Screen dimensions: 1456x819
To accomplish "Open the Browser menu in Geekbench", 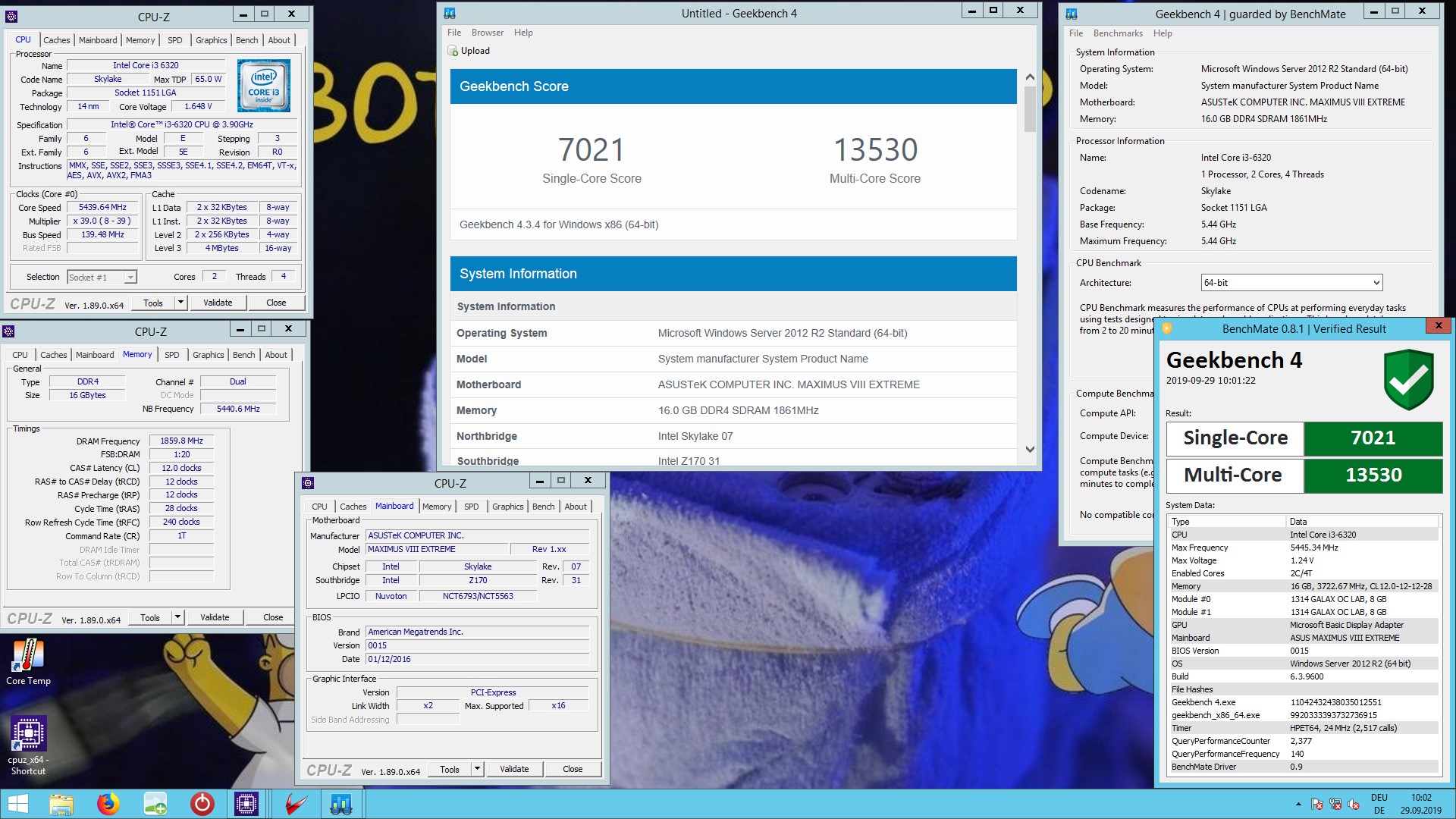I will click(488, 33).
